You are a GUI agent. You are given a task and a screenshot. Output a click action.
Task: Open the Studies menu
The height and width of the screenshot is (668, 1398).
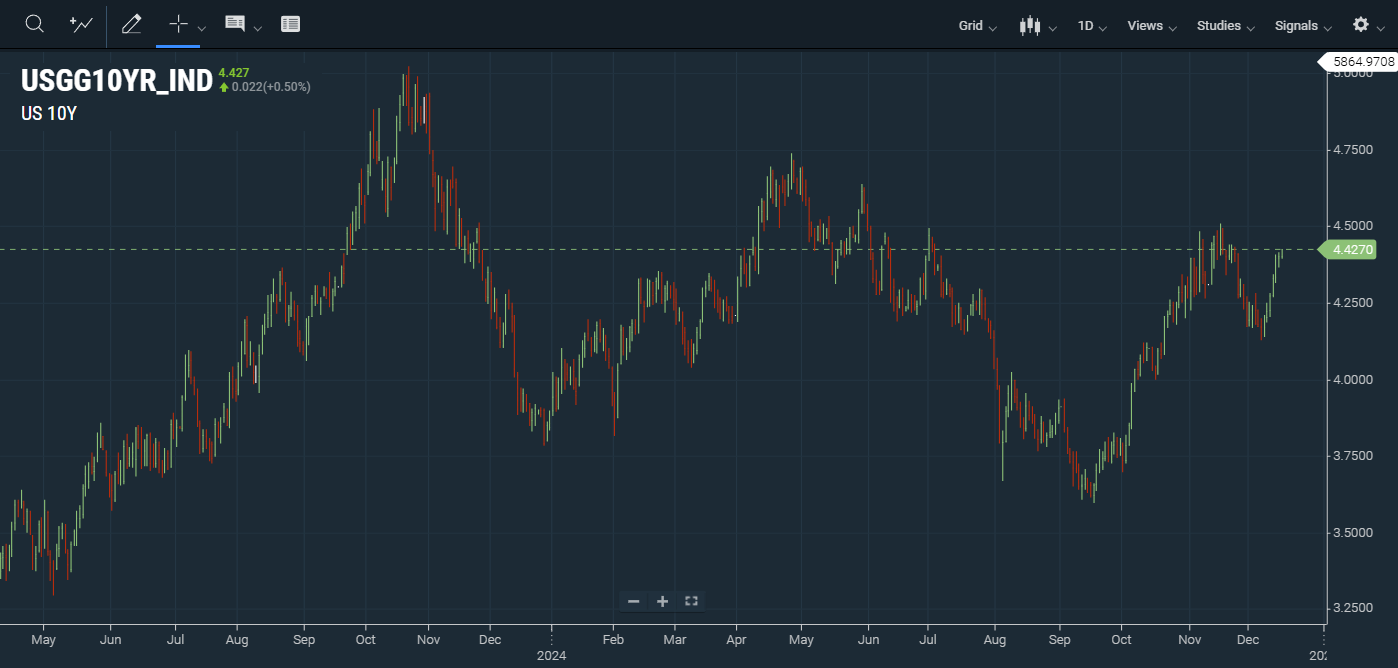1225,26
